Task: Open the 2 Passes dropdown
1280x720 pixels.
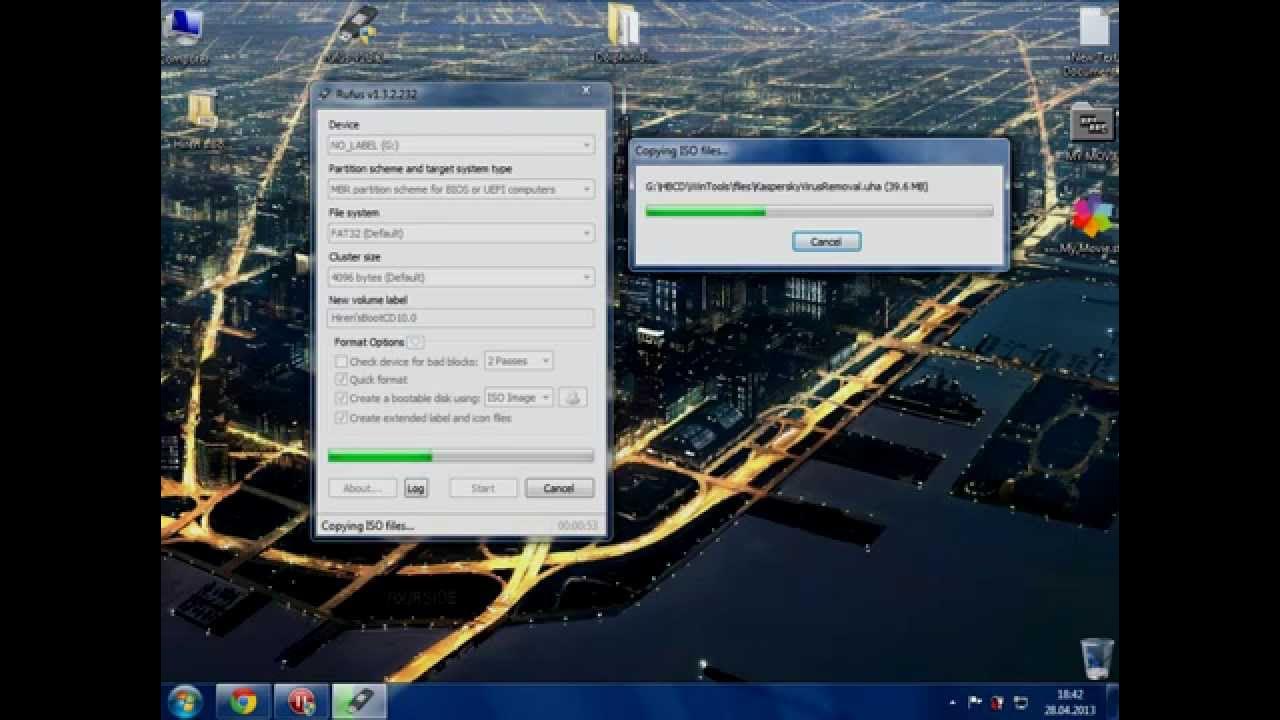Action: tap(518, 361)
